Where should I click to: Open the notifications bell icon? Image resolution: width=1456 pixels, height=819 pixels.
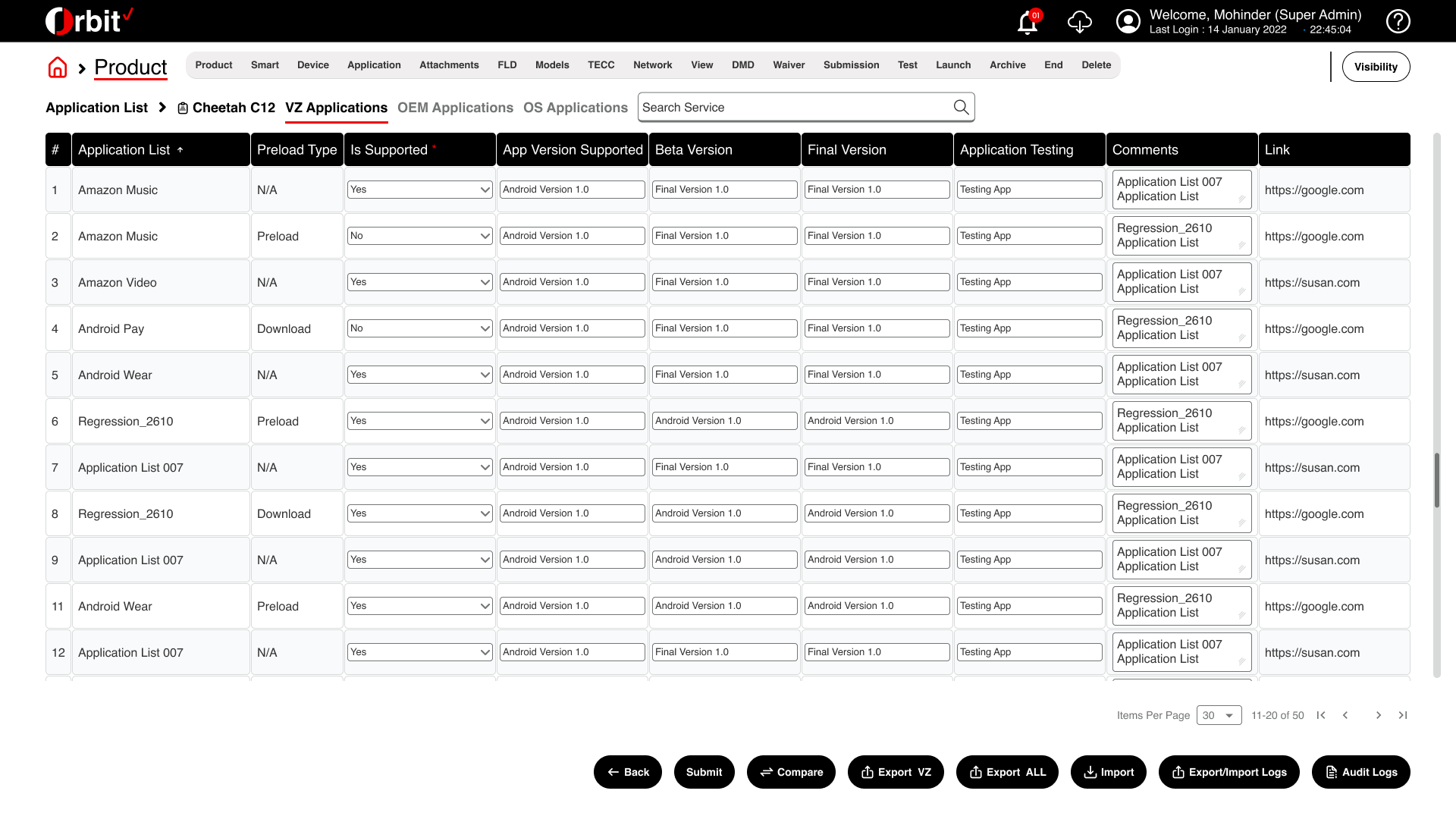[1028, 22]
